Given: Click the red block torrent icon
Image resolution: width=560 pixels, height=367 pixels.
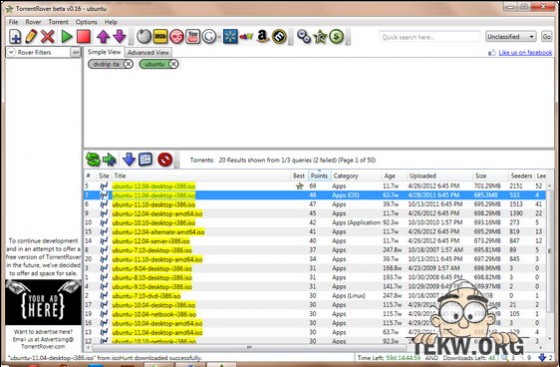Looking at the screenshot, I should point(165,160).
